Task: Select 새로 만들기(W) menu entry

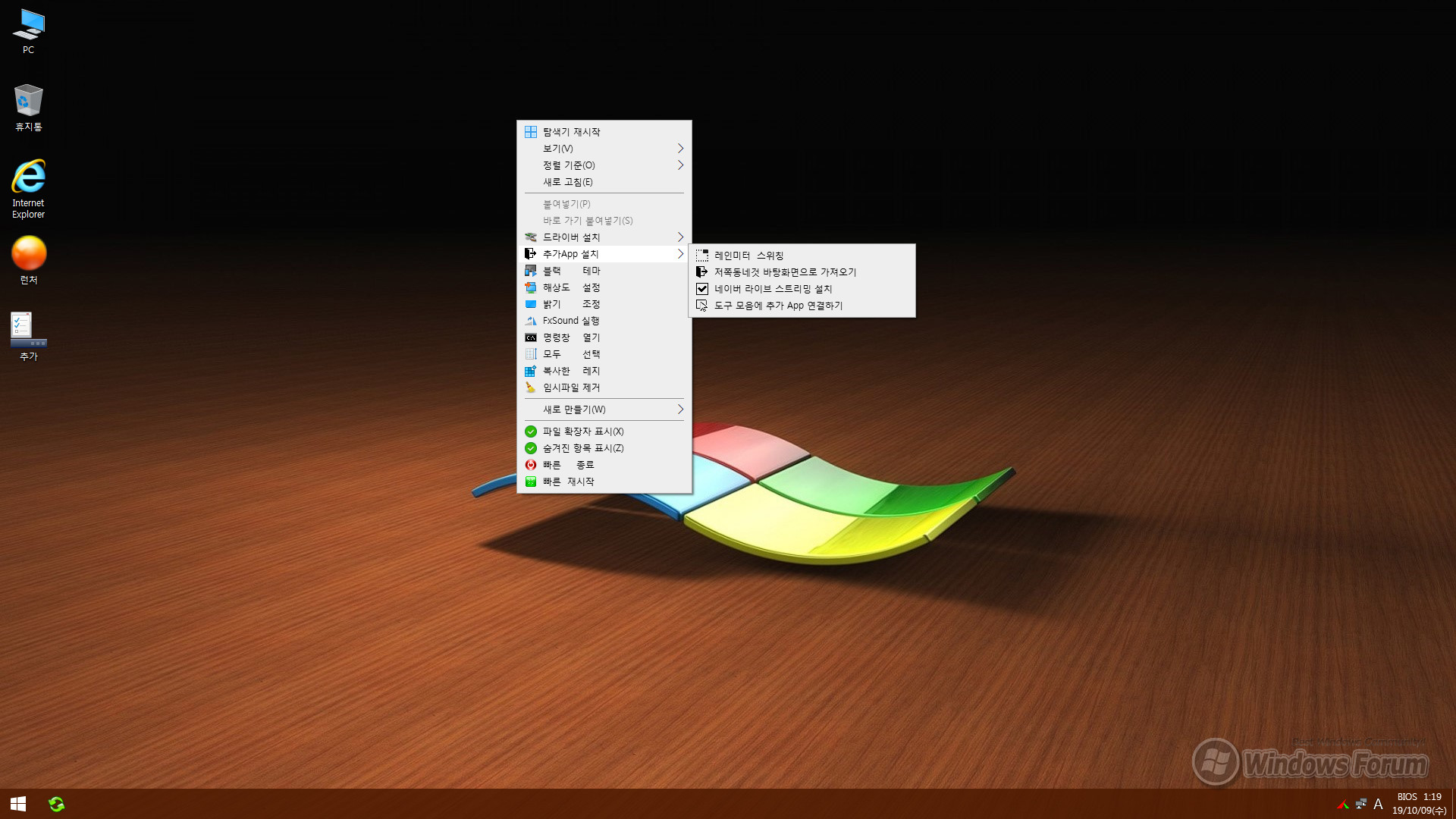Action: (604, 409)
